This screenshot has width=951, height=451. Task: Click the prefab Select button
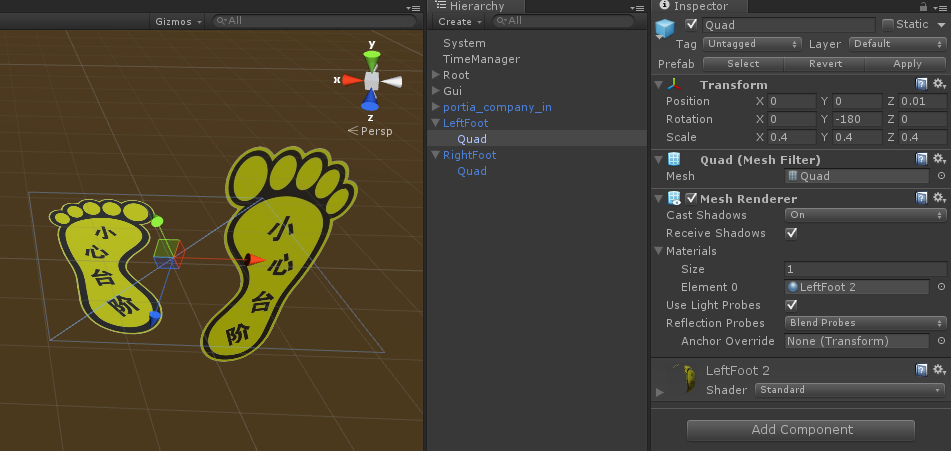click(x=743, y=64)
